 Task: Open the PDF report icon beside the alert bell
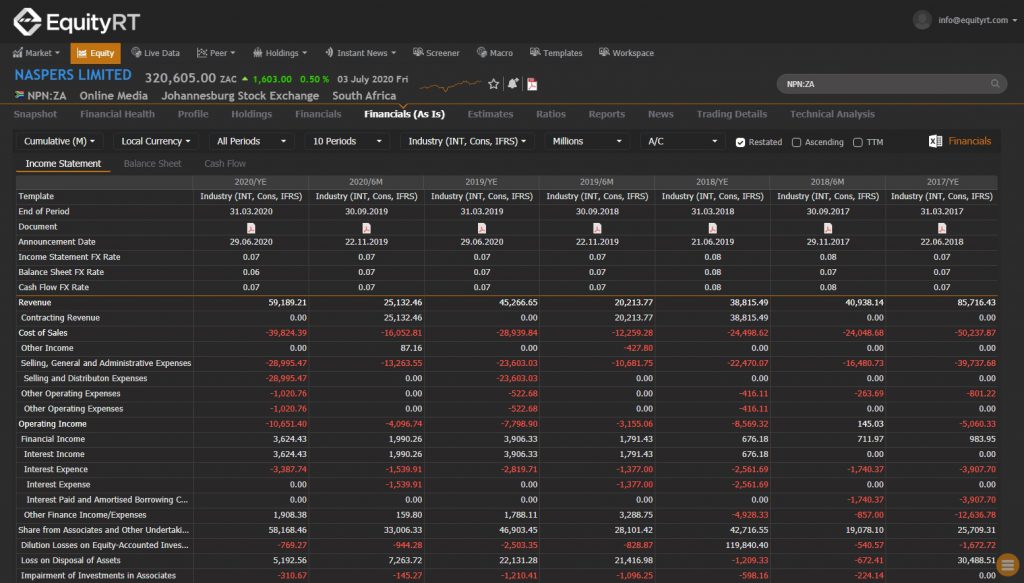(x=532, y=84)
